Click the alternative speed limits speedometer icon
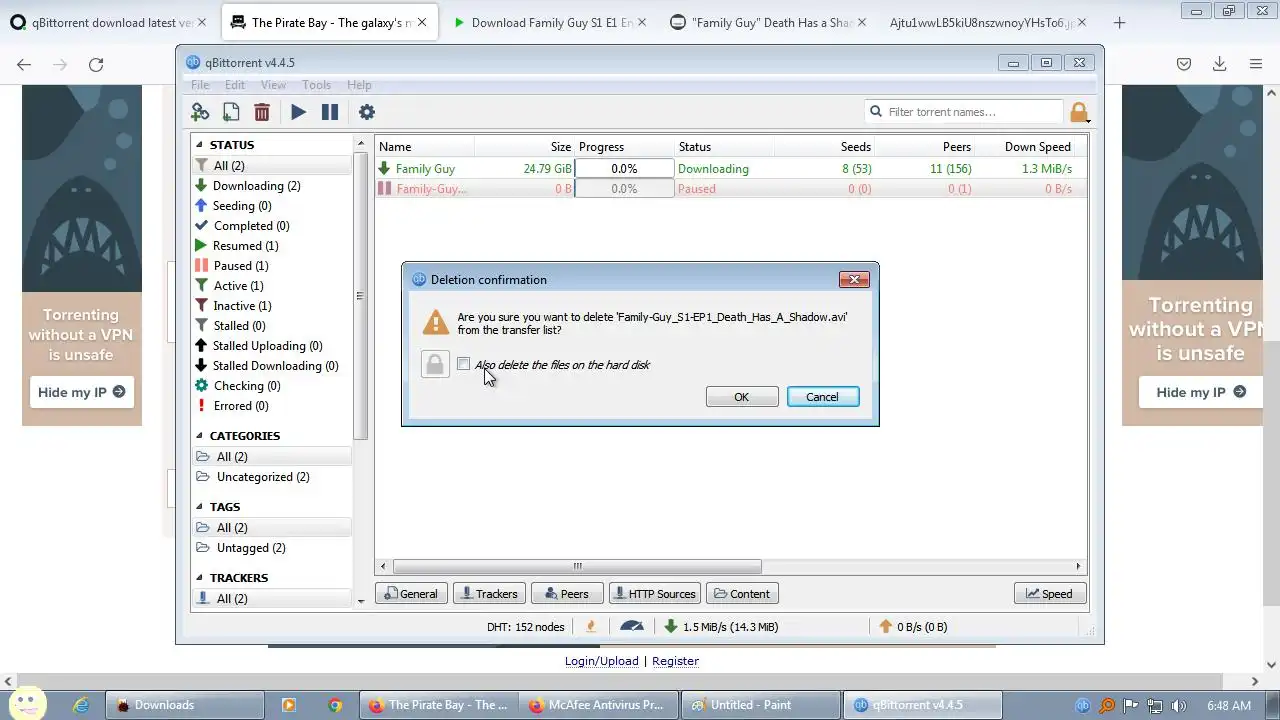Viewport: 1280px width, 720px height. pos(632,626)
